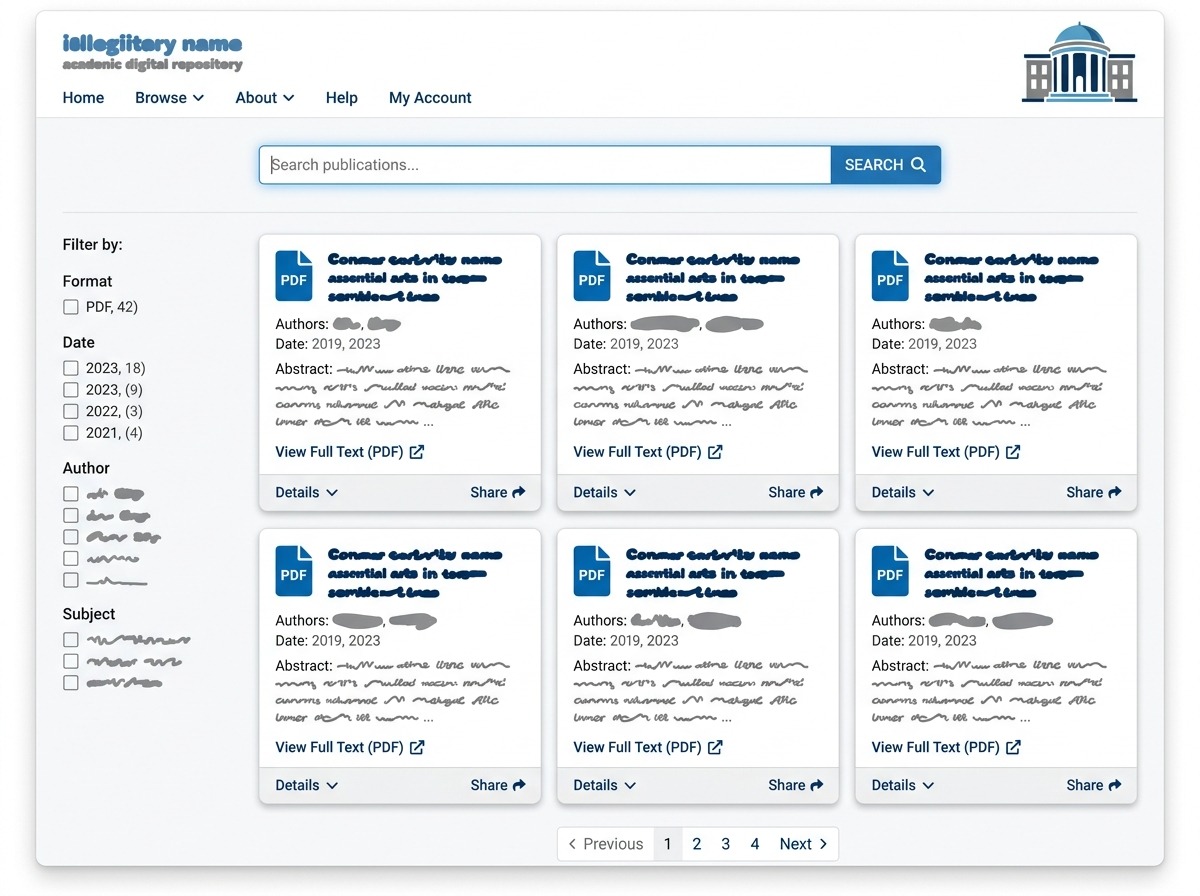This screenshot has height=896, width=1200.
Task: Click the external-link icon on the top-middle card
Action: [x=715, y=452]
